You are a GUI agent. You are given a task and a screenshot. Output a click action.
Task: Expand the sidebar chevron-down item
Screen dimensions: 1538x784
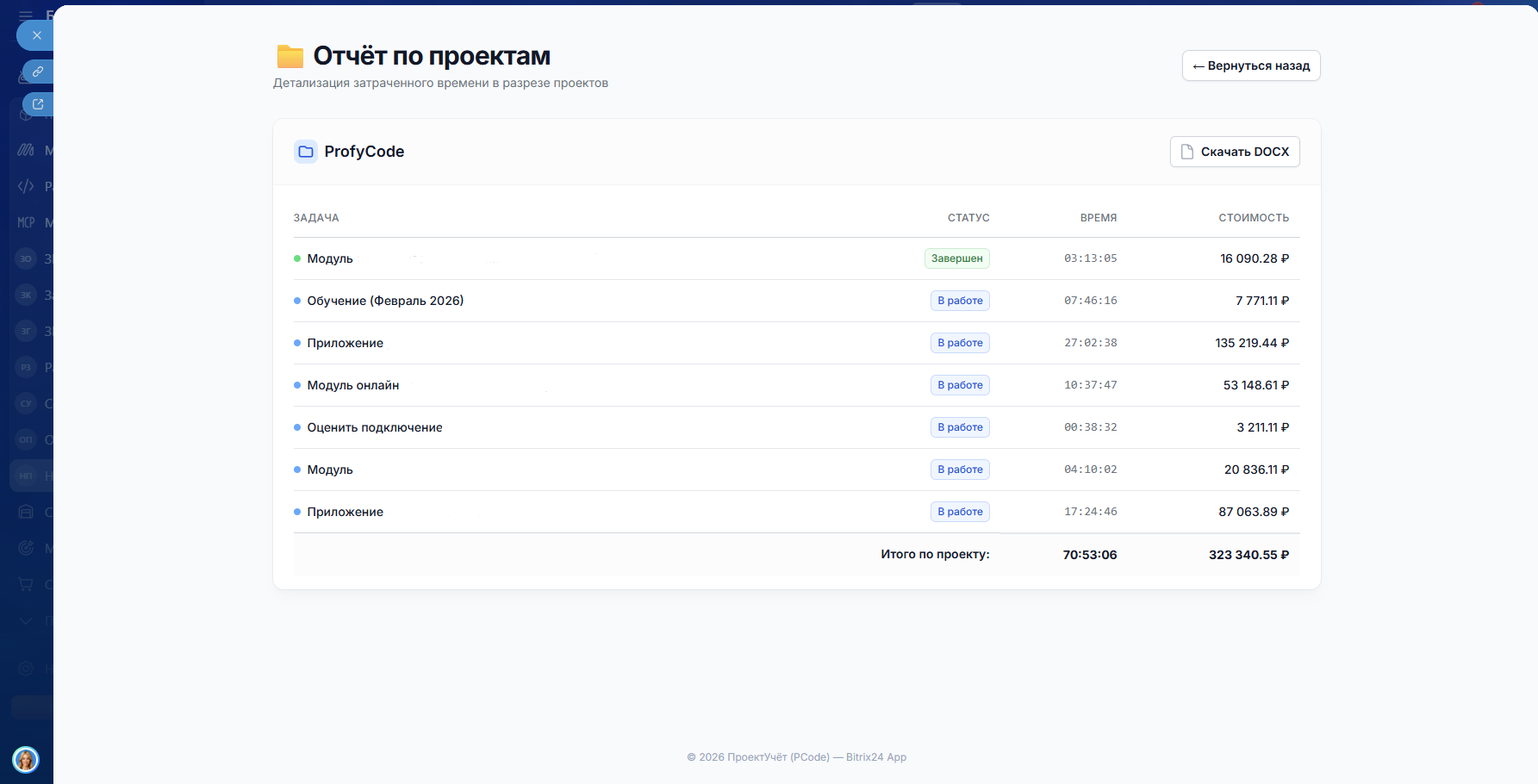[x=26, y=620]
